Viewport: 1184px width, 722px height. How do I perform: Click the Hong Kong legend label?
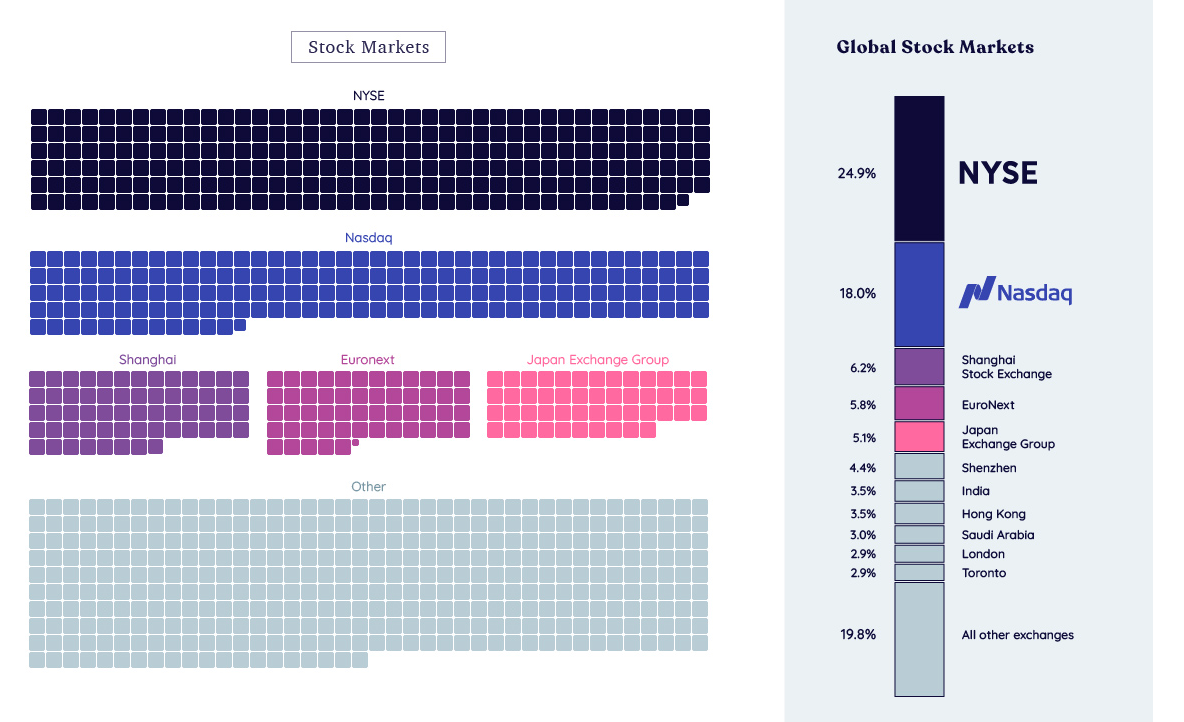point(993,514)
